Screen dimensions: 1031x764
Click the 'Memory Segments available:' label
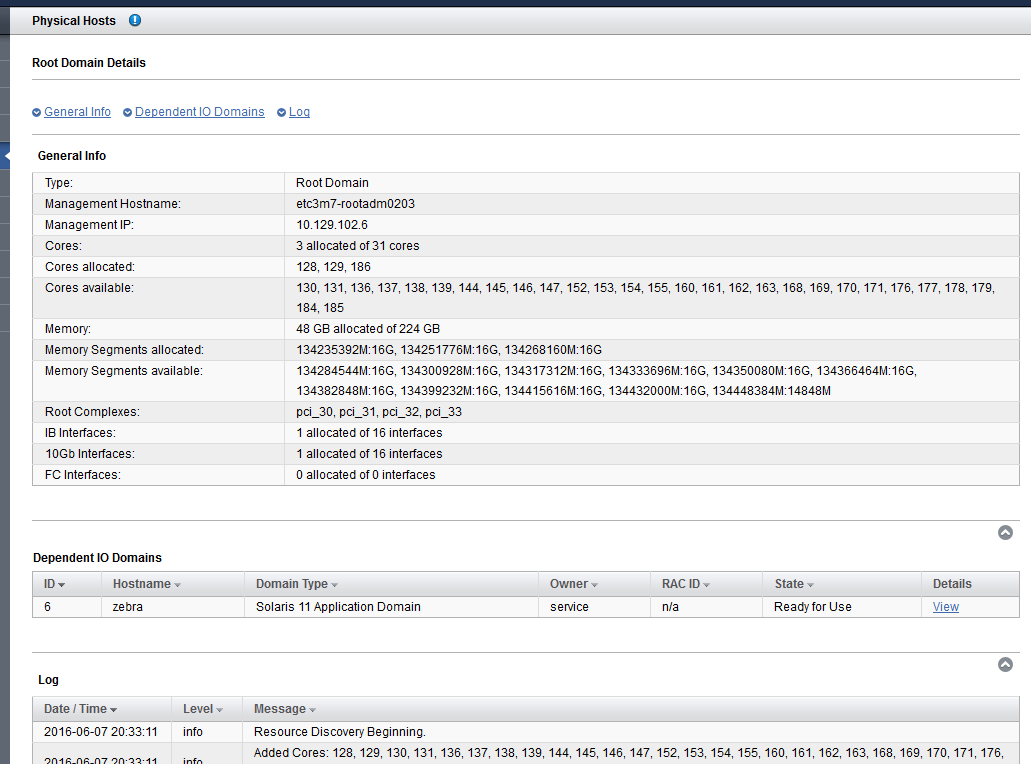[x=124, y=371]
